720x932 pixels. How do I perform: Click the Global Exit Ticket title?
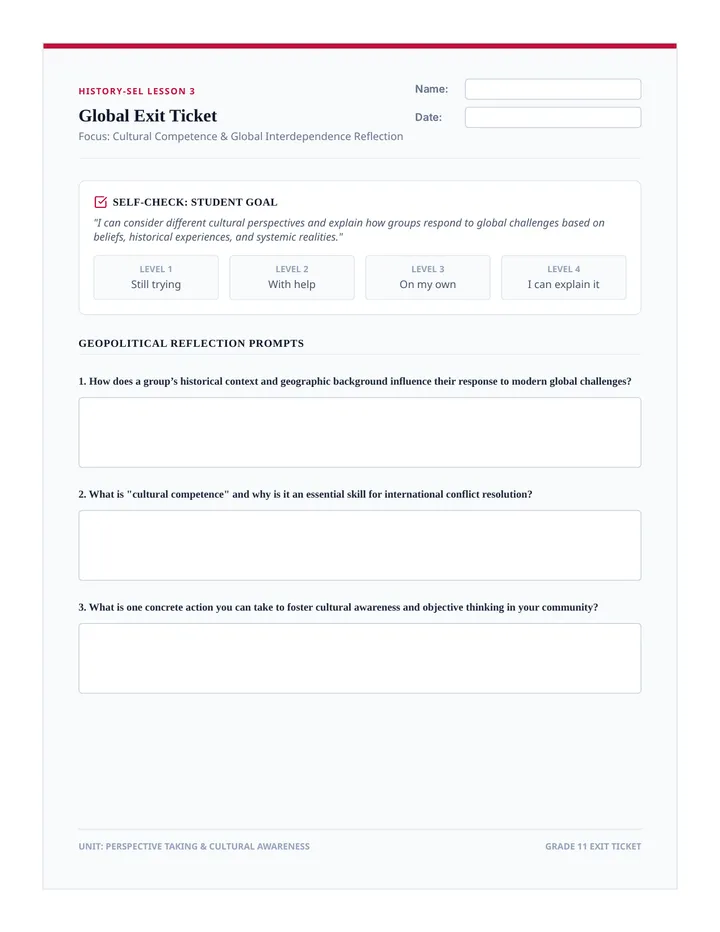147,115
